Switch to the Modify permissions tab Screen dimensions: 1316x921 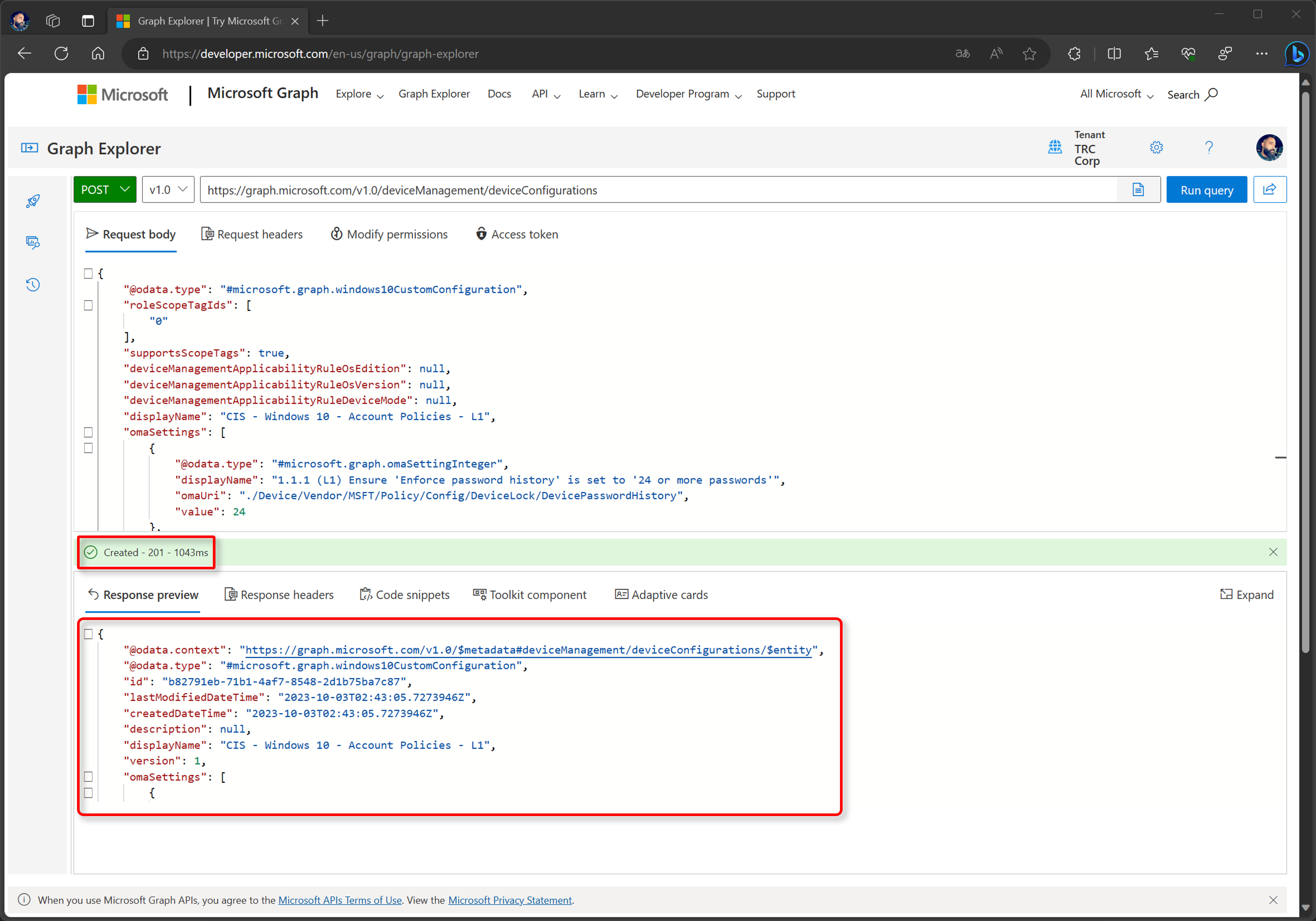coord(389,234)
